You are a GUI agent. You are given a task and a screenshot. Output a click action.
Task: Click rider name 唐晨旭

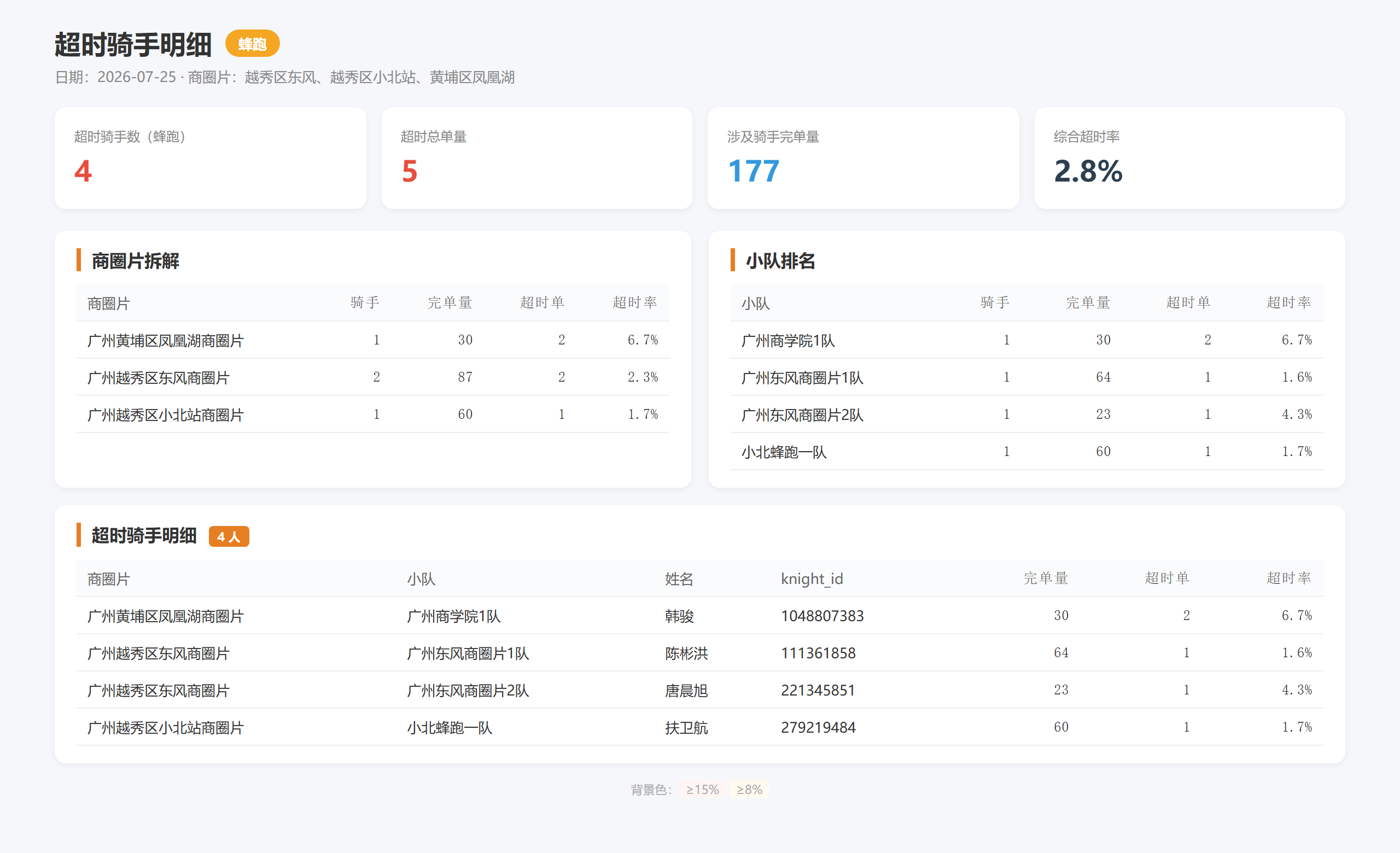click(686, 690)
